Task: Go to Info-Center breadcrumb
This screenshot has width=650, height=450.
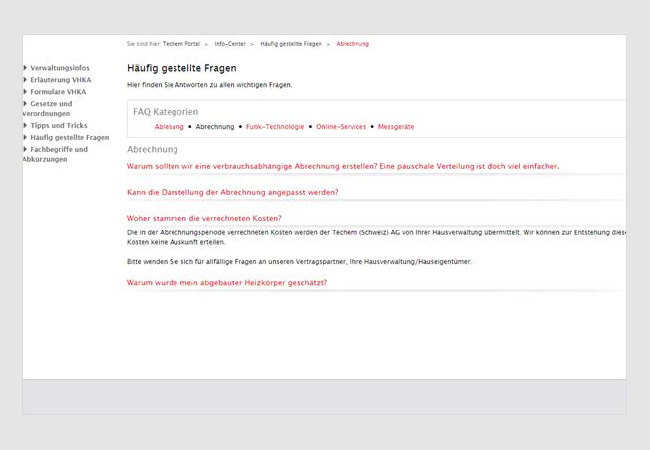Action: 230,44
